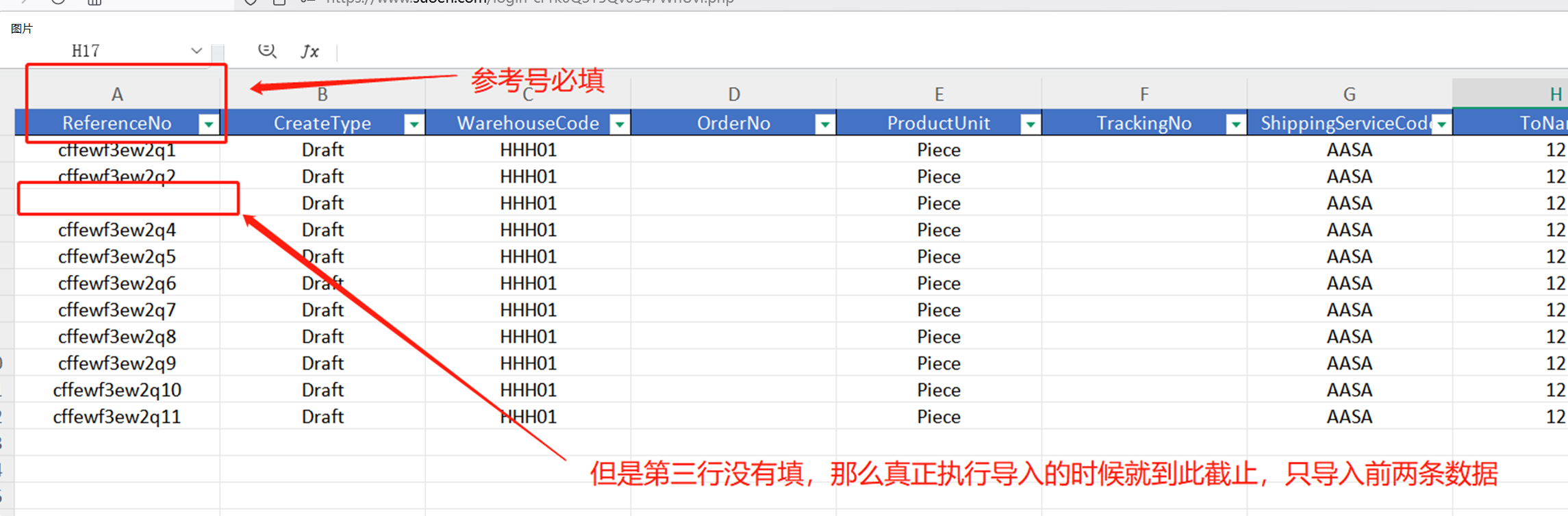Click the ShippingServiceCode header cell
1568x516 pixels.
click(x=1350, y=122)
